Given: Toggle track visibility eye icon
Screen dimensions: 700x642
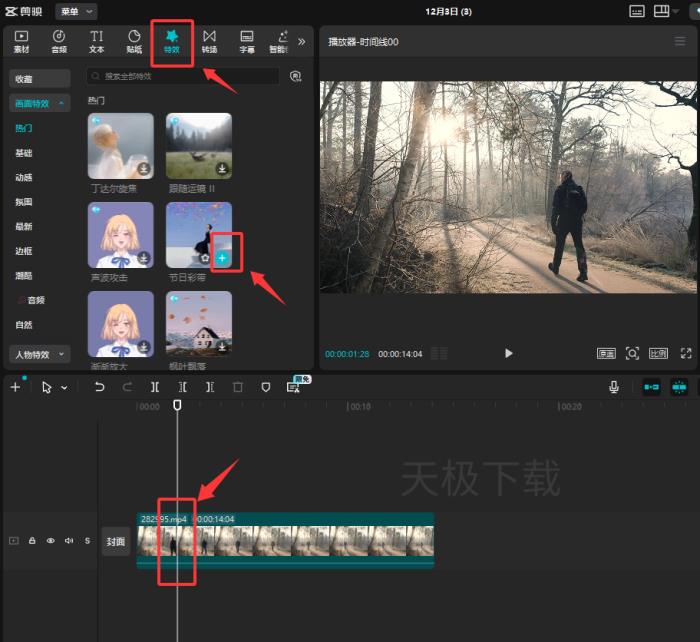Looking at the screenshot, I should point(50,541).
